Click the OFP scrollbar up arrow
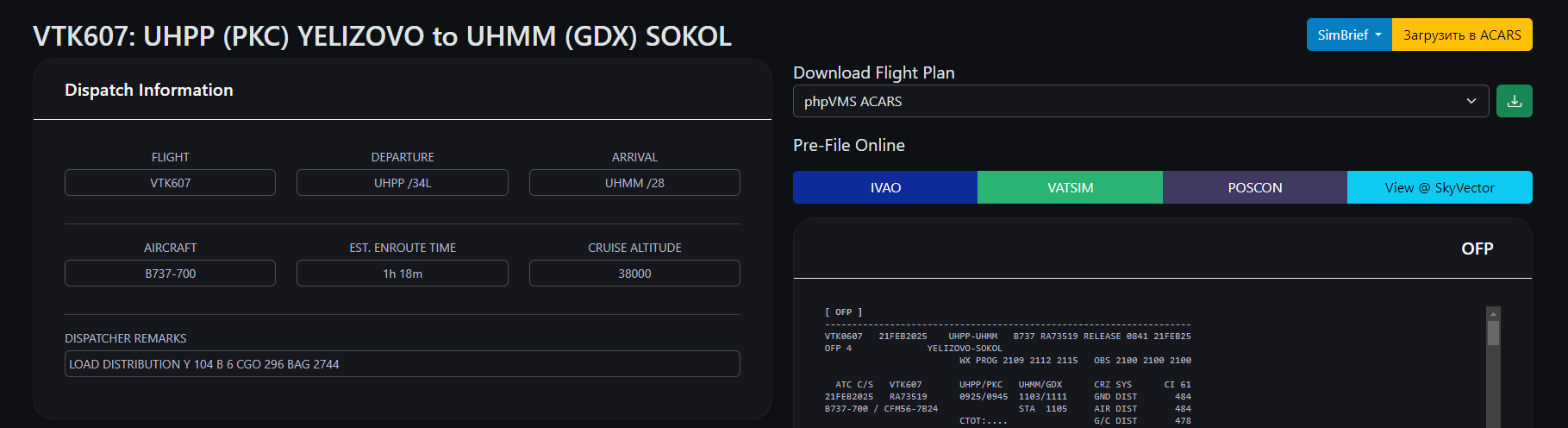1568x428 pixels. 1494,313
